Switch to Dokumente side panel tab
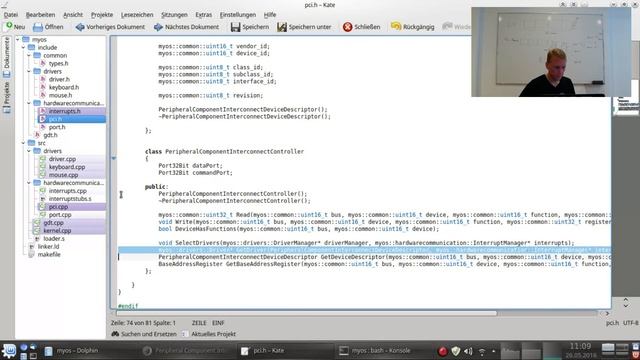This screenshot has height=360, width=640. (7, 57)
